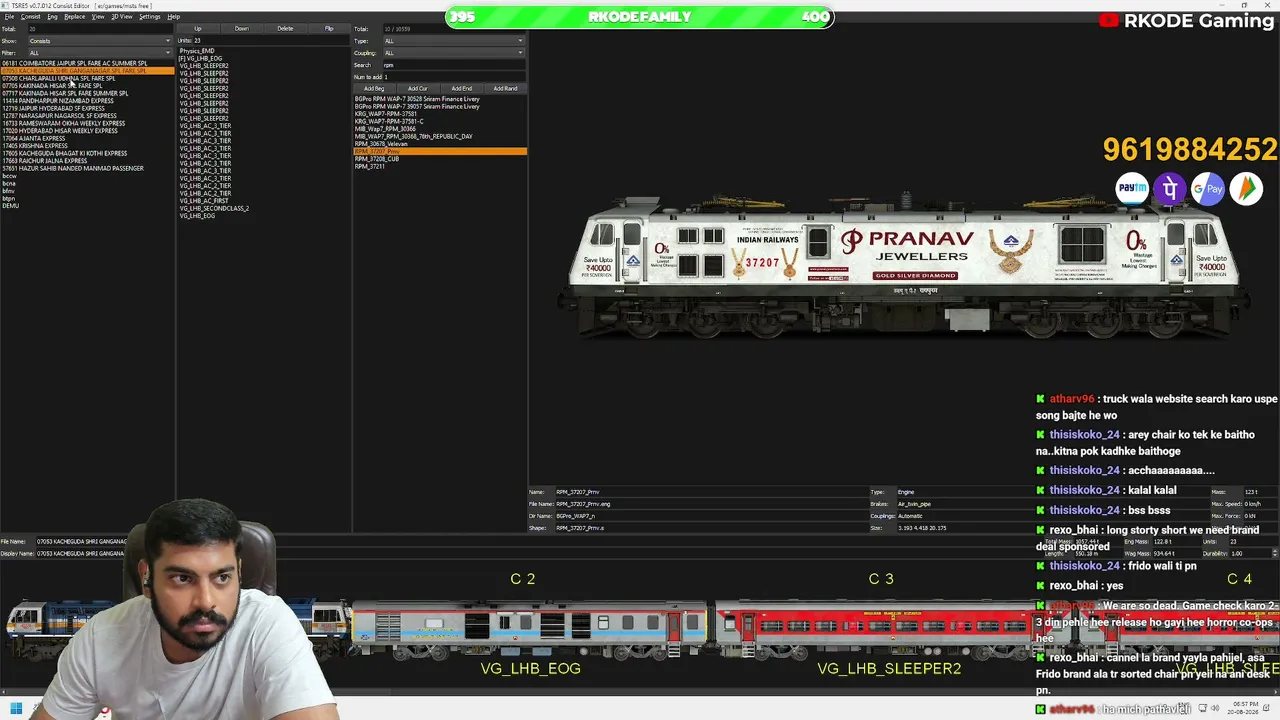Screen dimensions: 1280x720
Task: Open the Consist menu
Action: click(x=31, y=17)
